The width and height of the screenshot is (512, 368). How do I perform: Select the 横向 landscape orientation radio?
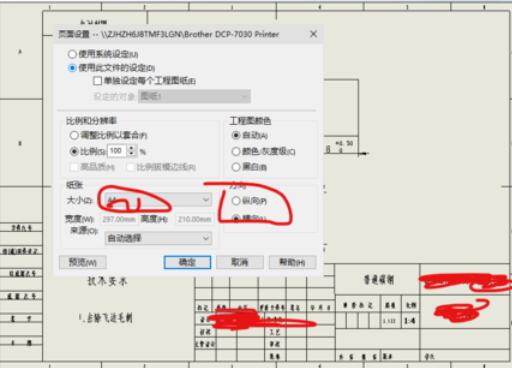236,218
